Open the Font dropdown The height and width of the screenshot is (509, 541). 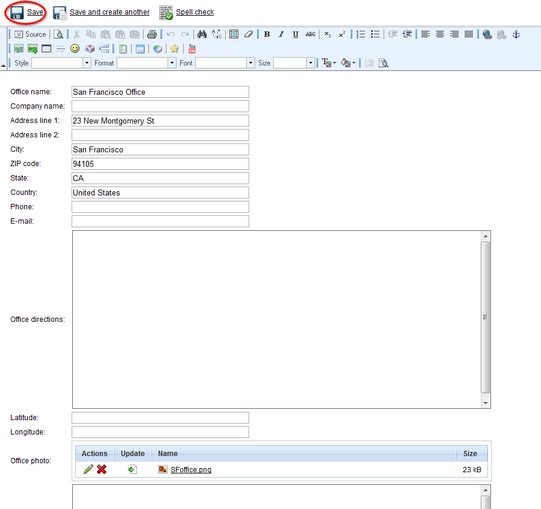(x=225, y=63)
